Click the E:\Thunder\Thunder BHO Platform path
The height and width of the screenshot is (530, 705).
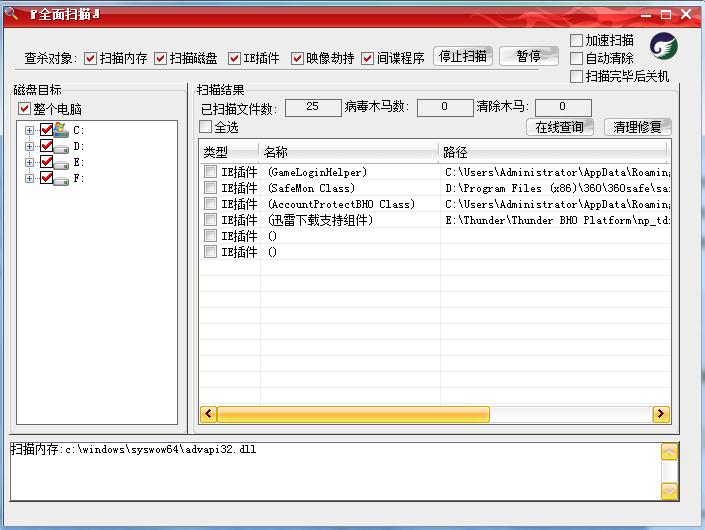(x=557, y=220)
